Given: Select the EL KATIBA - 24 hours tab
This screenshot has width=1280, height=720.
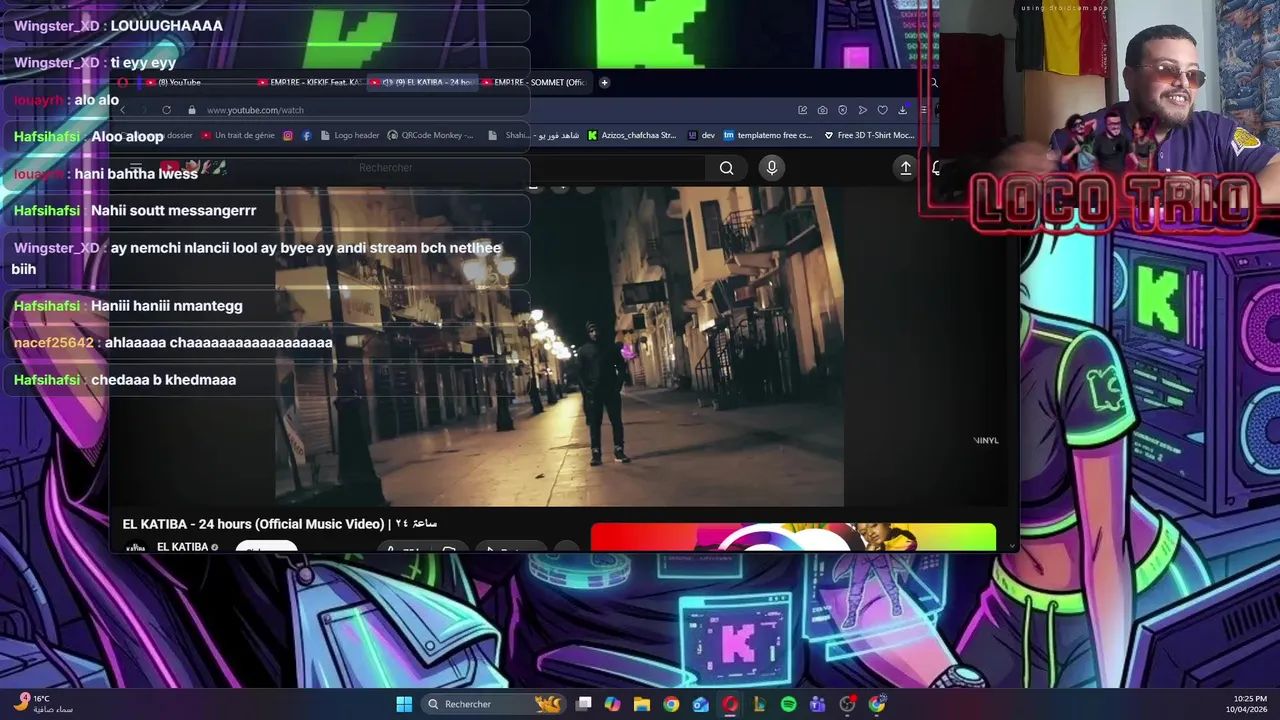Looking at the screenshot, I should [x=423, y=83].
